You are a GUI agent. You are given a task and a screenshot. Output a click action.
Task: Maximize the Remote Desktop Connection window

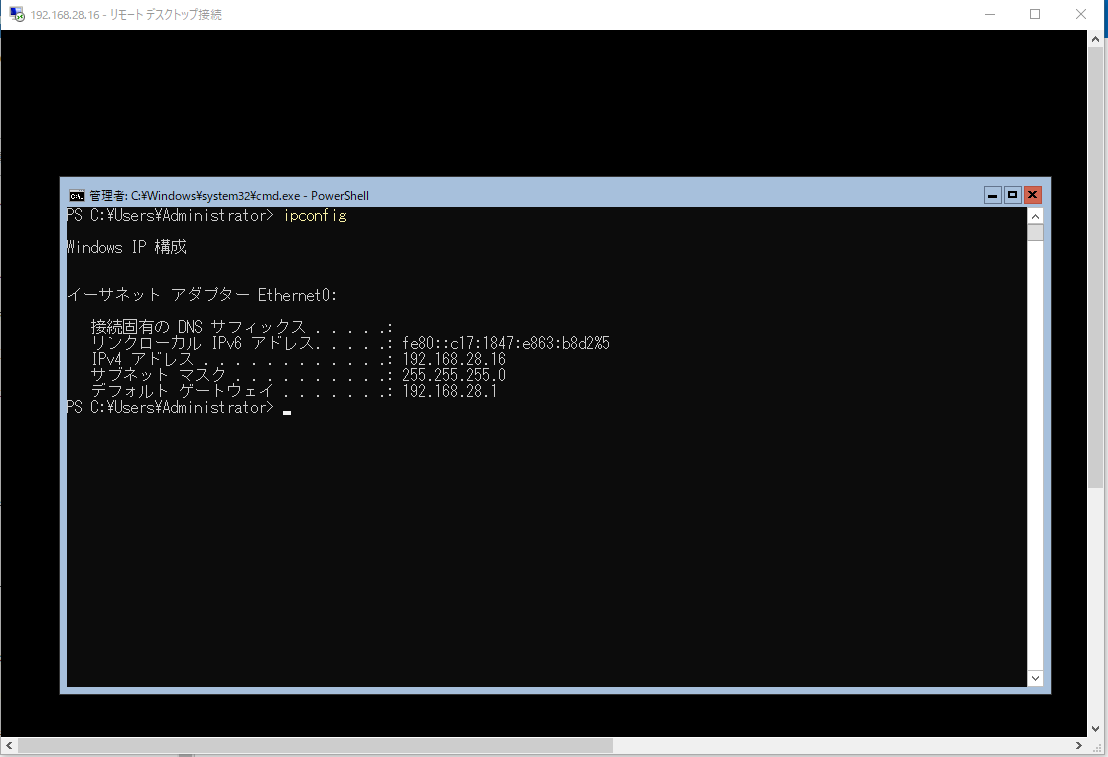[1035, 14]
